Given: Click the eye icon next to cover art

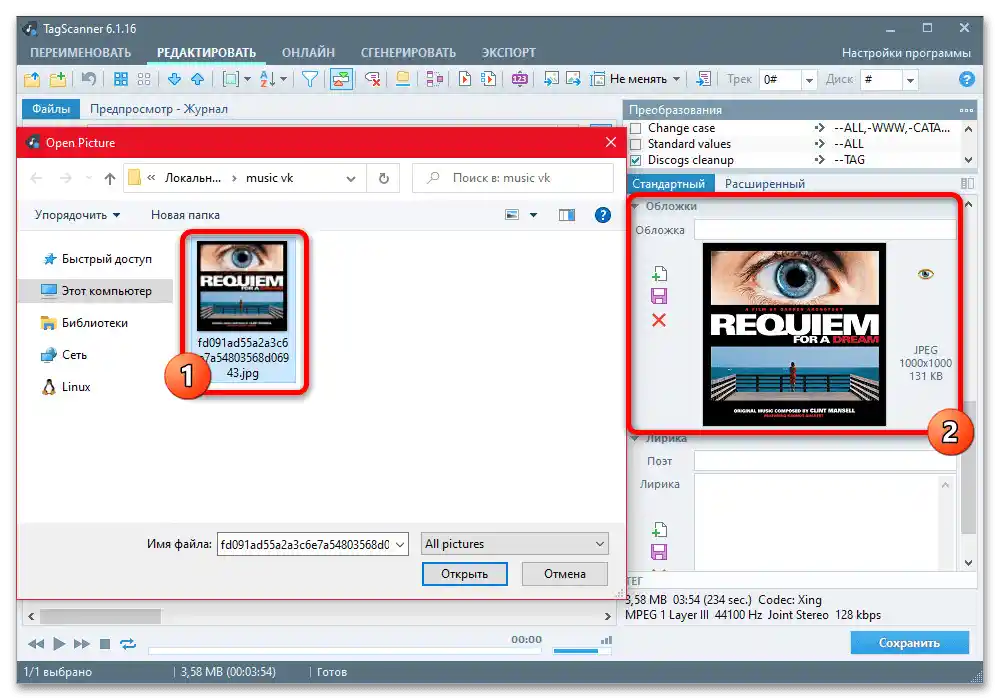Looking at the screenshot, I should (925, 274).
